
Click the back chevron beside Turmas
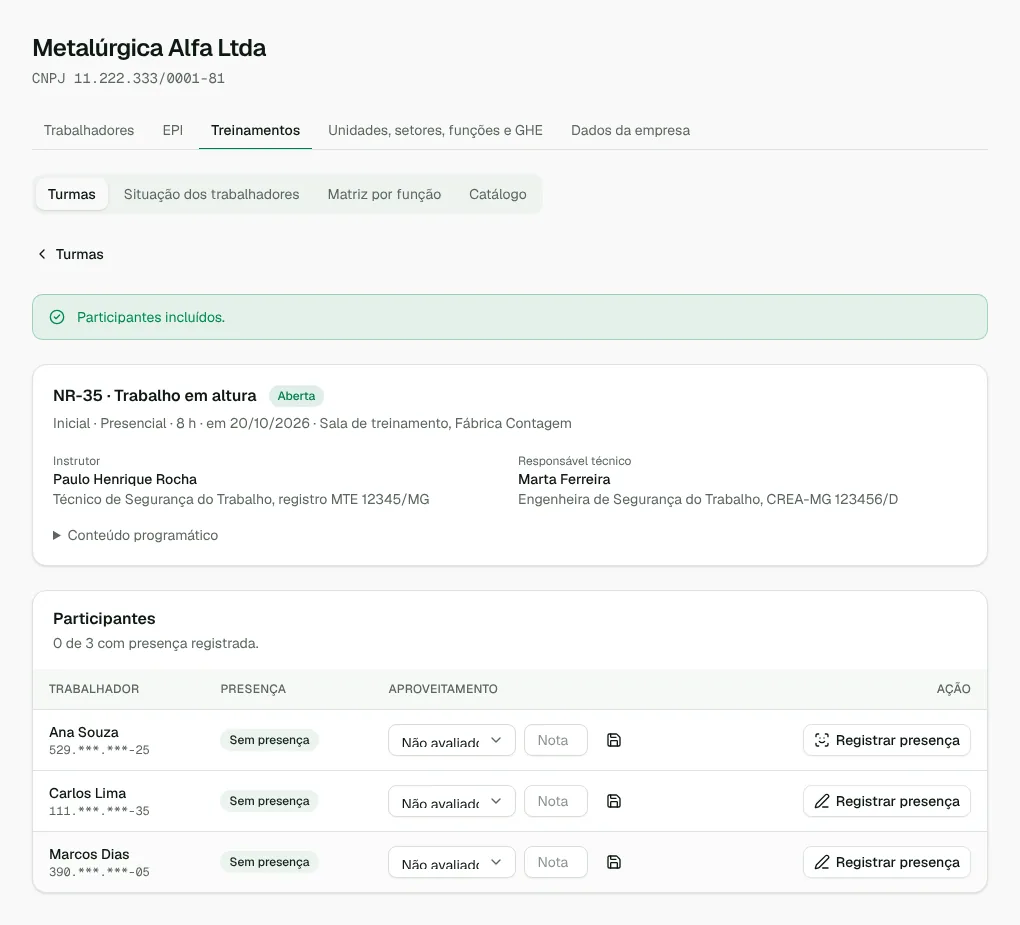pyautogui.click(x=42, y=254)
